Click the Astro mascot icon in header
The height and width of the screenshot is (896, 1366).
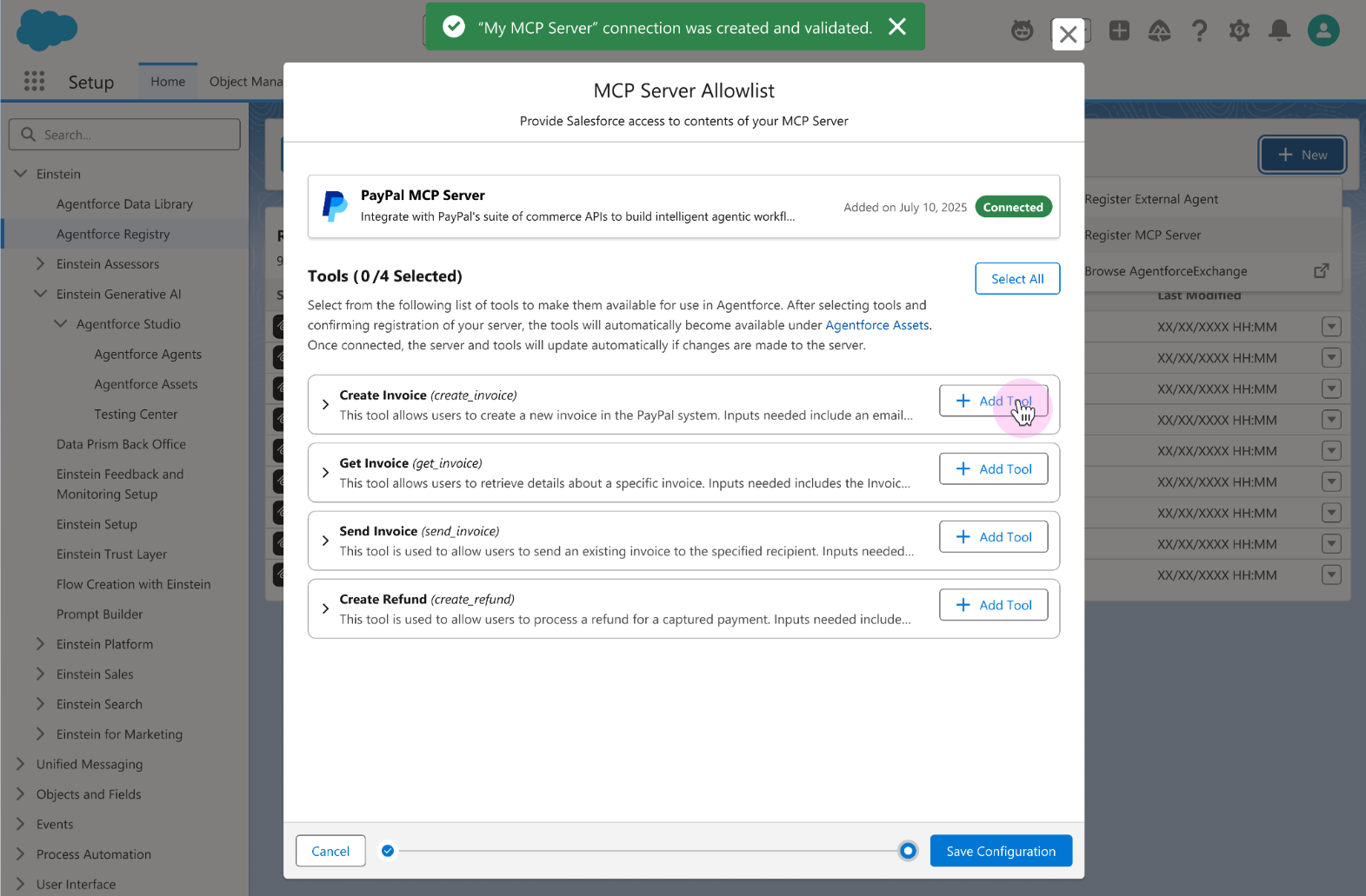[1023, 31]
